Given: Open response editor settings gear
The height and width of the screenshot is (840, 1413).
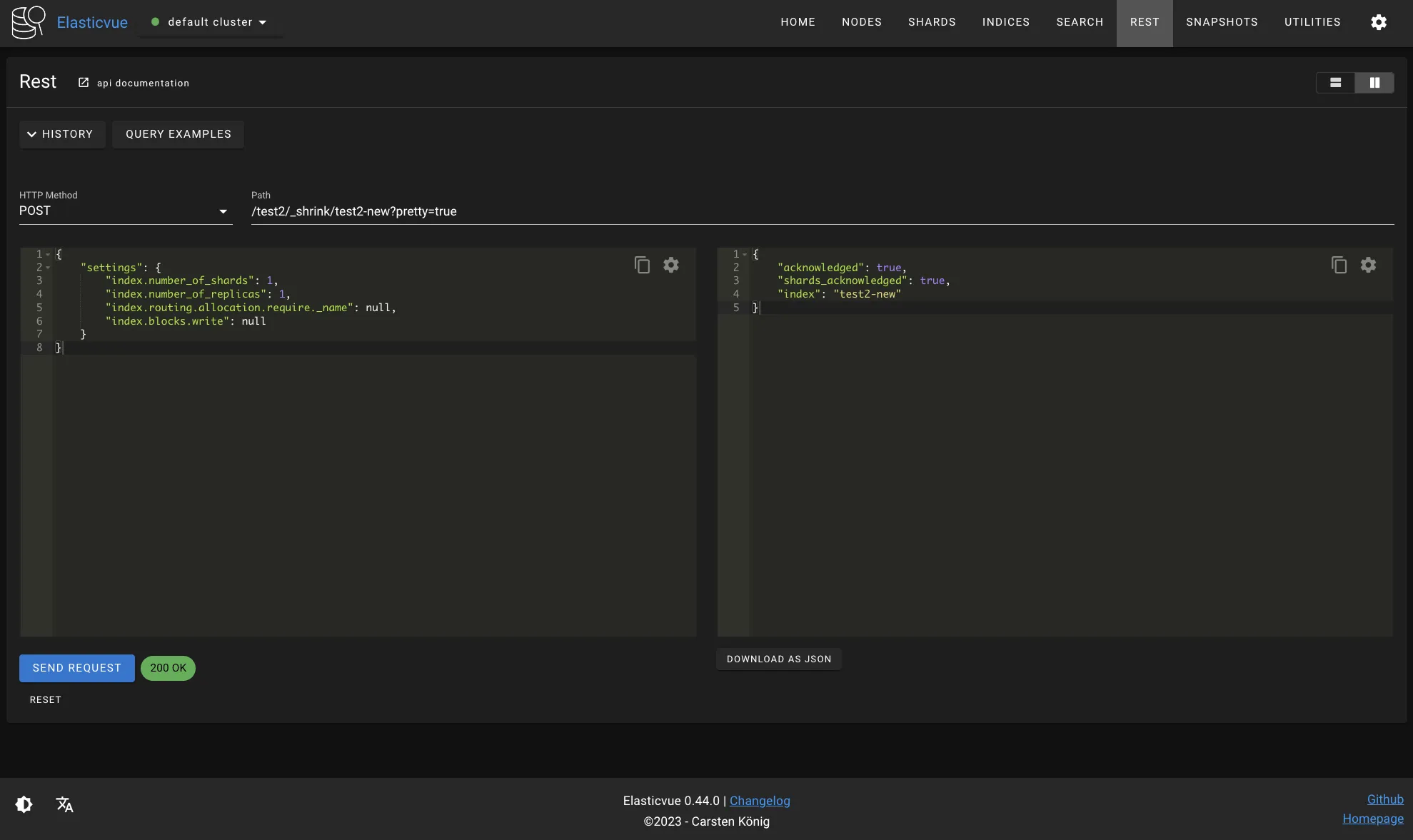Looking at the screenshot, I should pyautogui.click(x=1367, y=265).
